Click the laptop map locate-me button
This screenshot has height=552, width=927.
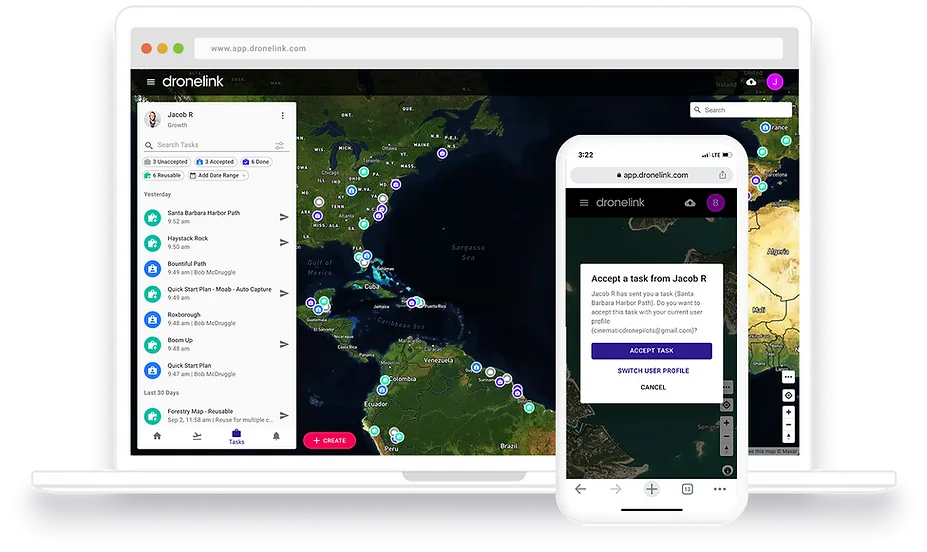788,395
